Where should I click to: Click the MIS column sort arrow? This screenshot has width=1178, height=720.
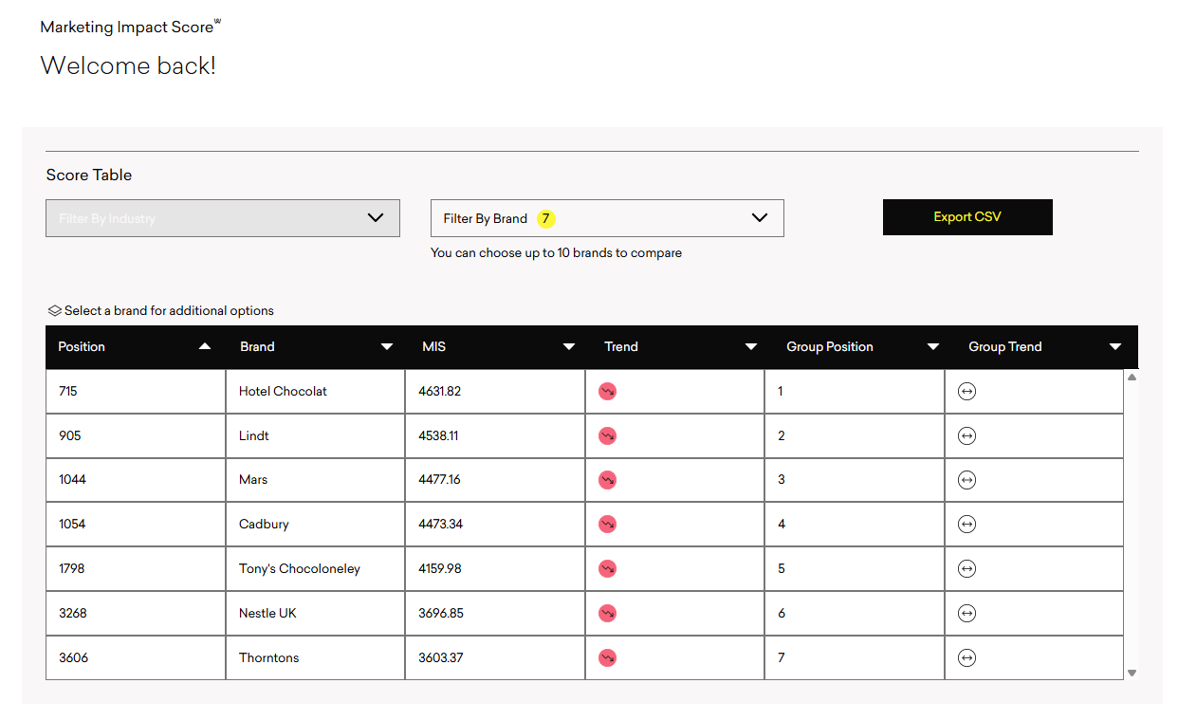(x=569, y=346)
